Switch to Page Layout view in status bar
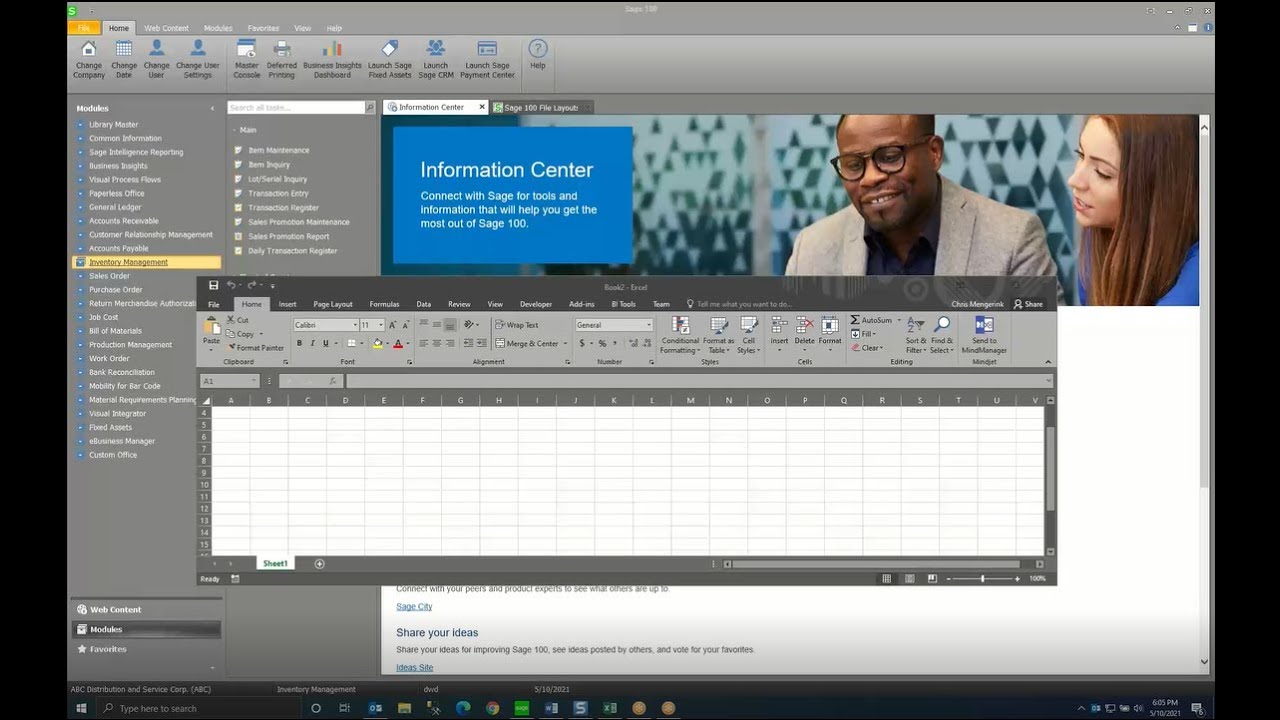Image resolution: width=1280 pixels, height=720 pixels. point(909,579)
